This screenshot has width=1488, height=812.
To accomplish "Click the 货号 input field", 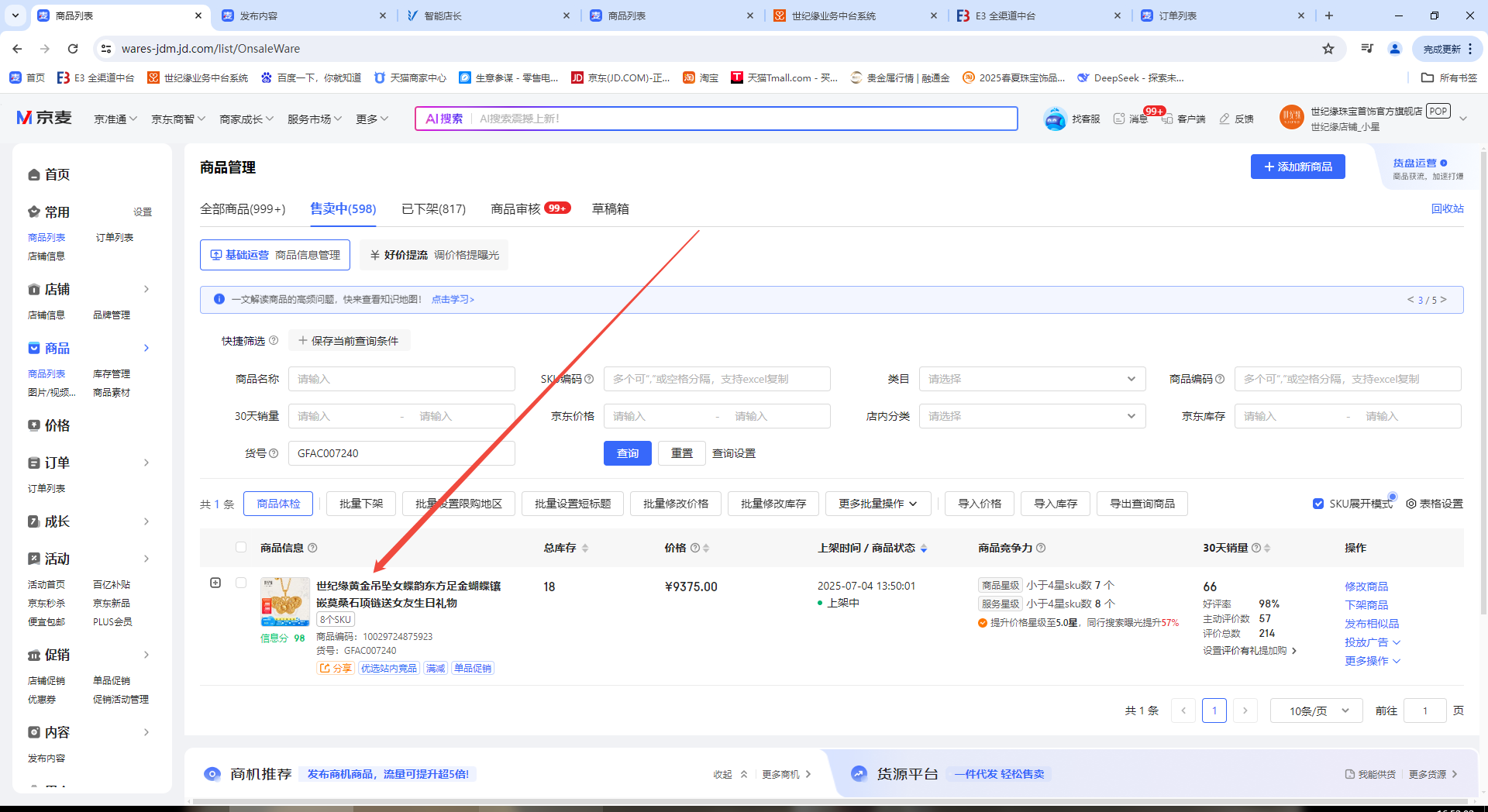I will tap(401, 453).
